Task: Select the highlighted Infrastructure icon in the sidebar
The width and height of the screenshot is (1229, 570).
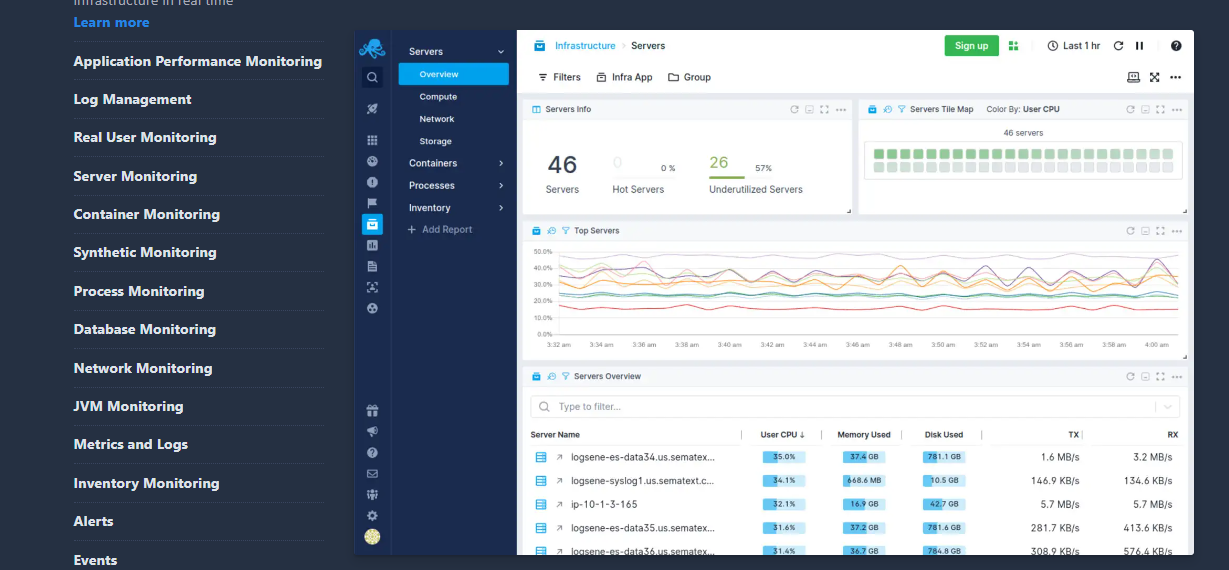Action: click(372, 224)
